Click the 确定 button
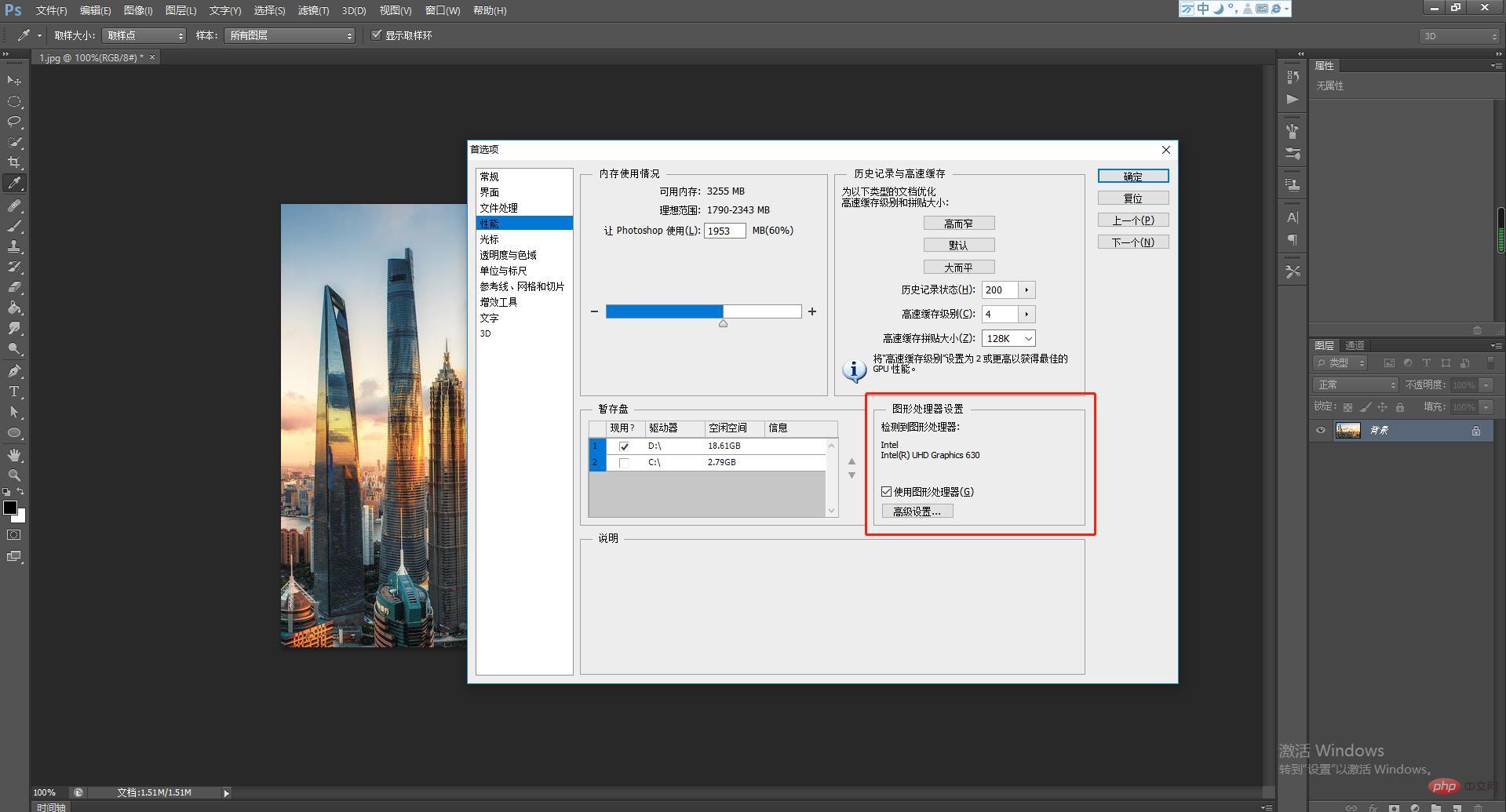Screen dimensions: 1506x812 pyautogui.click(x=1133, y=177)
